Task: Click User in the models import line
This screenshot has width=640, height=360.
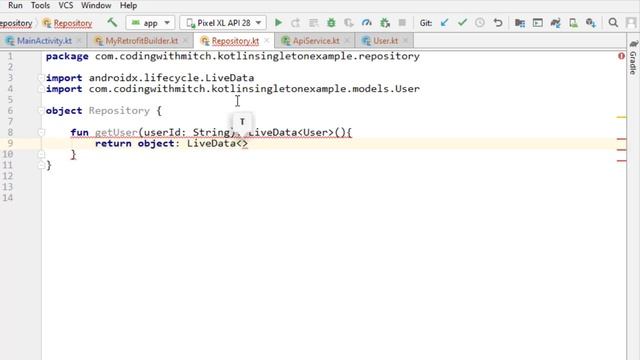Action: (407, 89)
